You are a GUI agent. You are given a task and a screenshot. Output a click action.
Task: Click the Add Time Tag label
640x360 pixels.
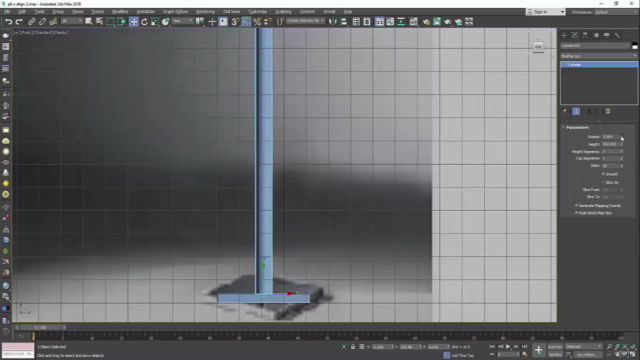(462, 356)
